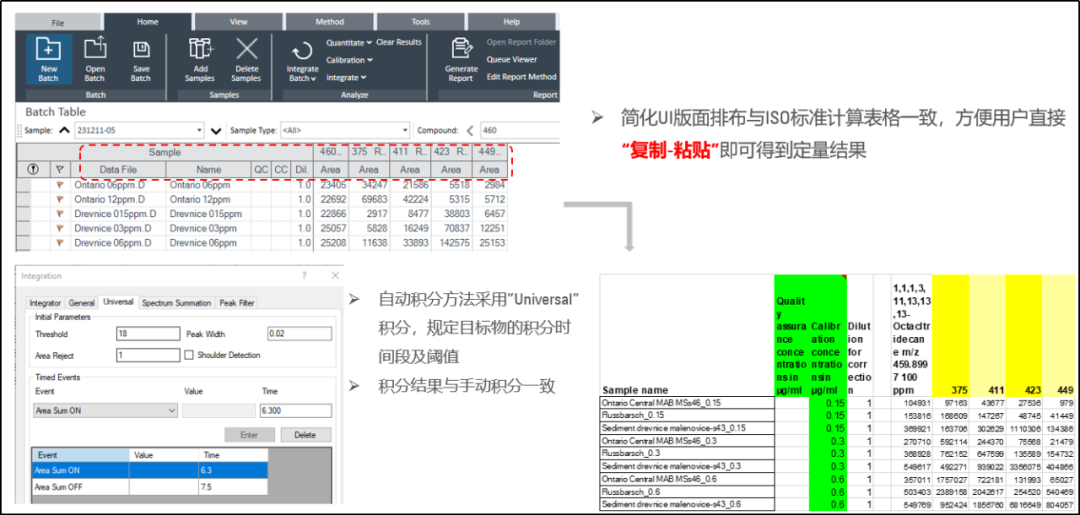
Task: Open the Sample 231211-05 dropdown
Action: [x=200, y=130]
